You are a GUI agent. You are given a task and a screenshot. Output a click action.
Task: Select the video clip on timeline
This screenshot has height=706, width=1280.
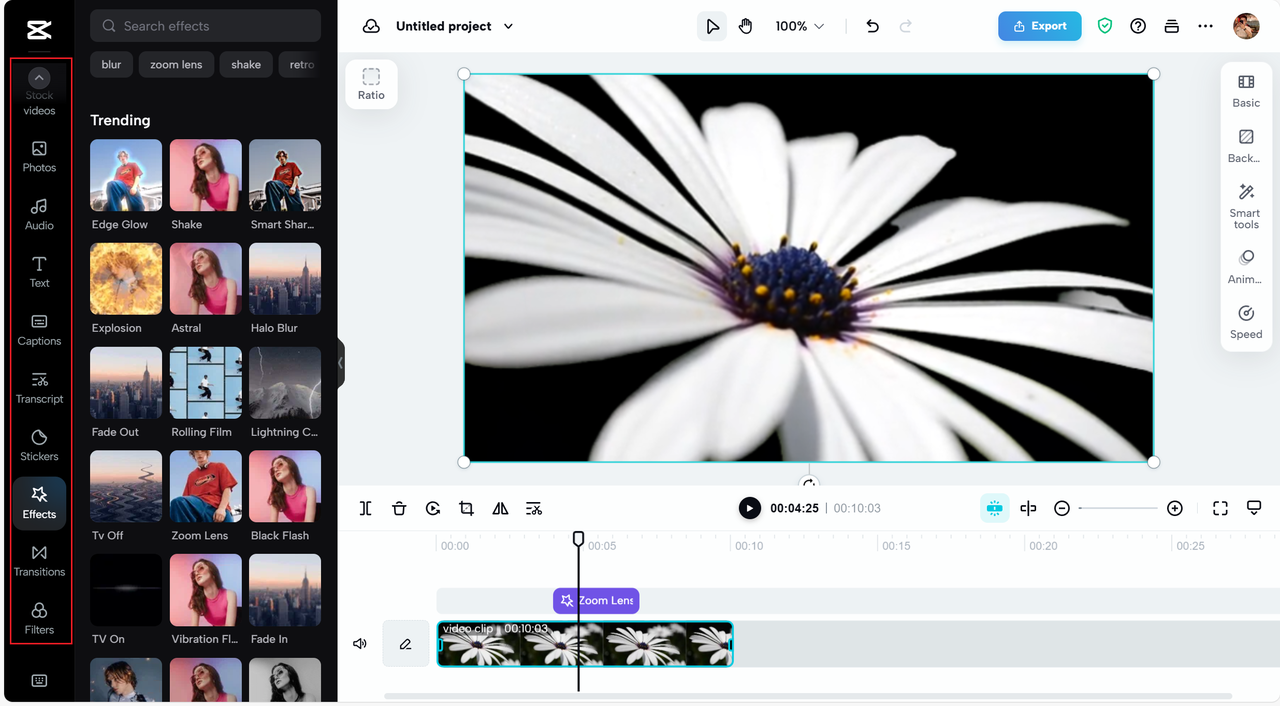pos(585,644)
